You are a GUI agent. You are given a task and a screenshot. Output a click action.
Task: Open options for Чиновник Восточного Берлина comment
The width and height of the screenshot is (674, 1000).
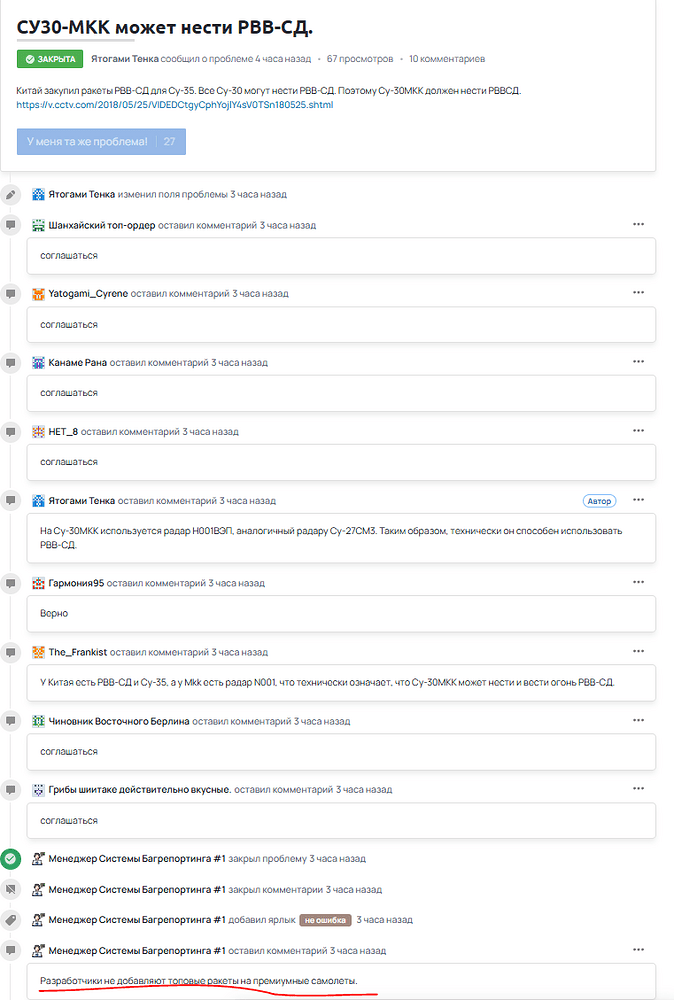pos(639,721)
